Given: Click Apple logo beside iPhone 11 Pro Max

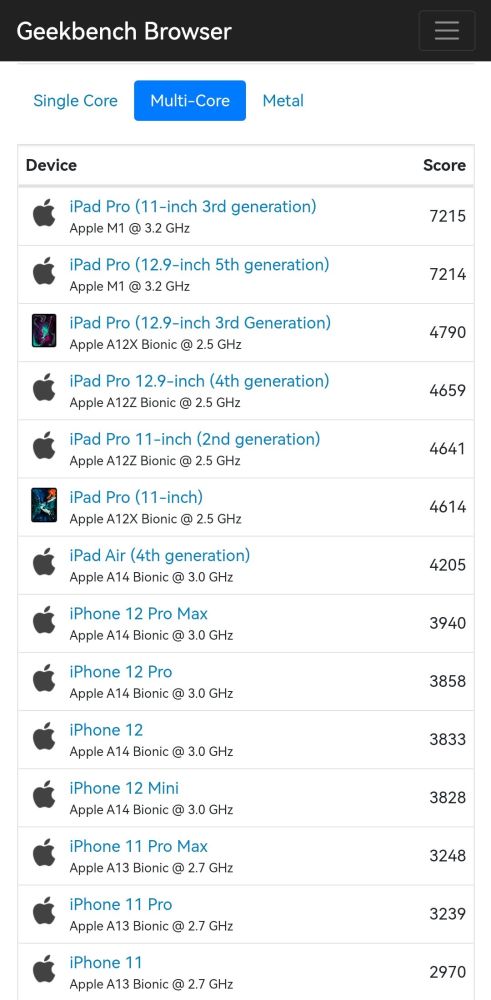Looking at the screenshot, I should [x=44, y=852].
